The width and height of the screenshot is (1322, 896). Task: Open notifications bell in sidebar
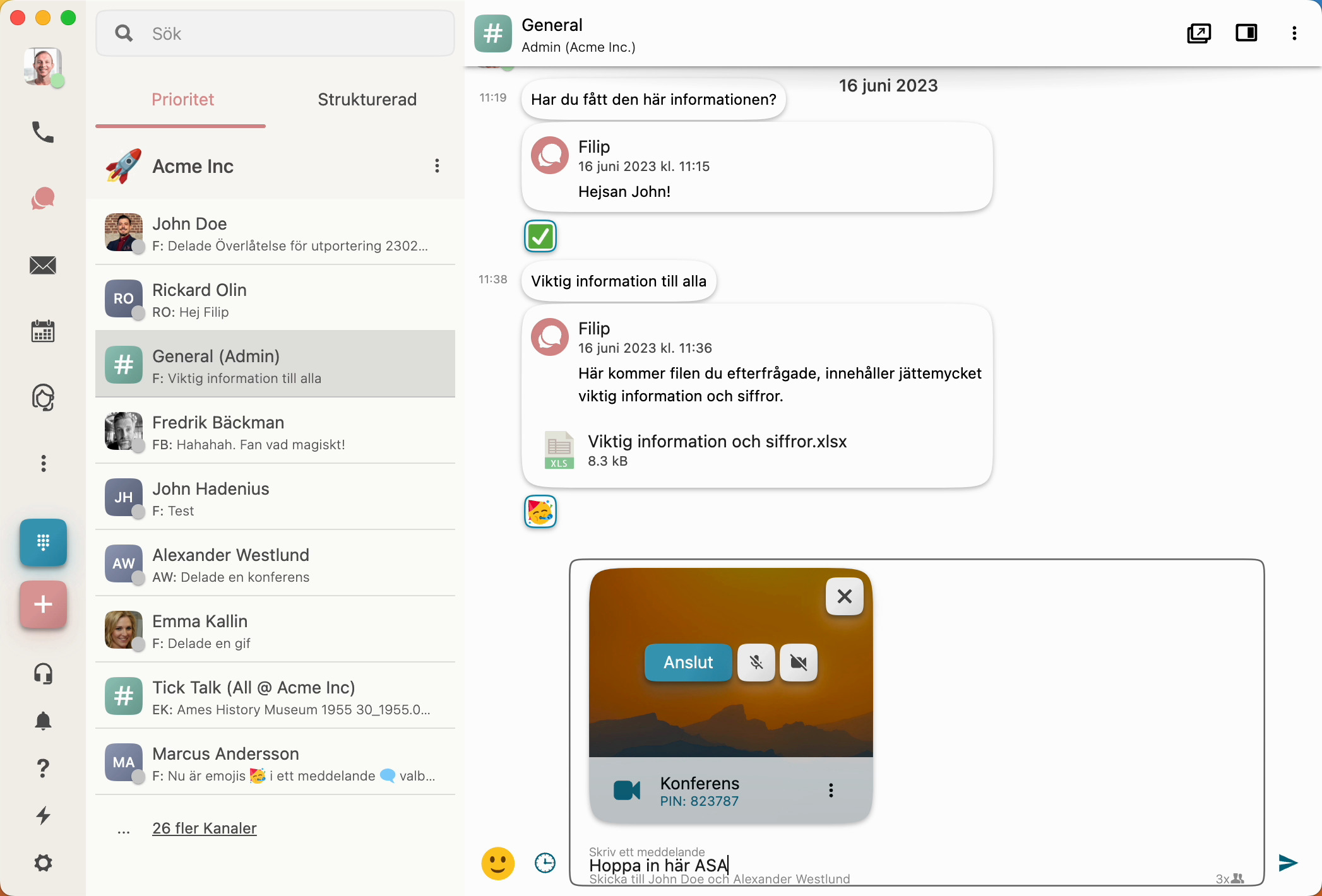tap(43, 721)
